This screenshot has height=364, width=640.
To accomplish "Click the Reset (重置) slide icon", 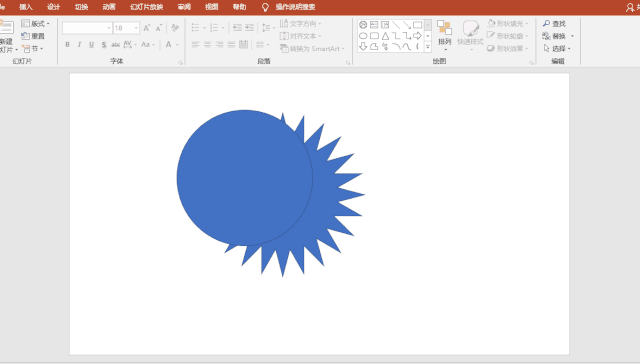I will (25, 36).
